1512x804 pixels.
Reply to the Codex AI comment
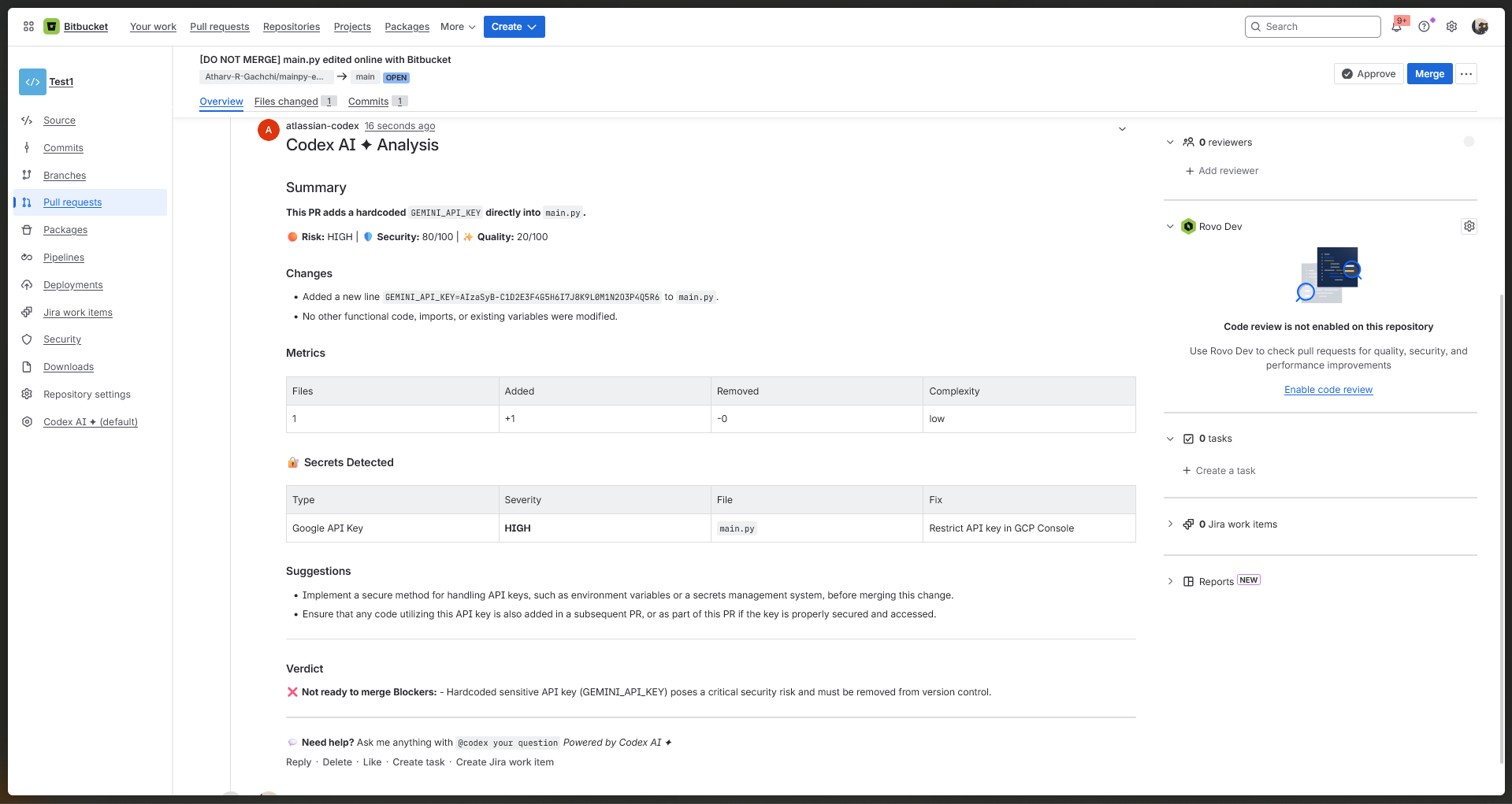pos(299,762)
